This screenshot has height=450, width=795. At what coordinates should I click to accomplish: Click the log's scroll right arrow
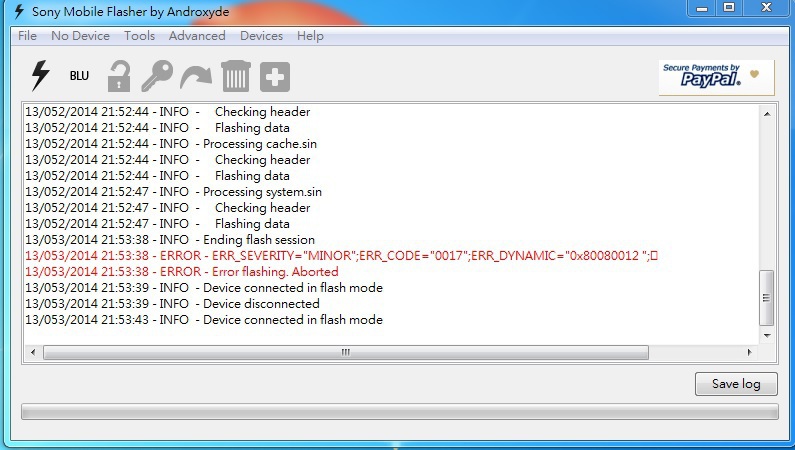750,352
